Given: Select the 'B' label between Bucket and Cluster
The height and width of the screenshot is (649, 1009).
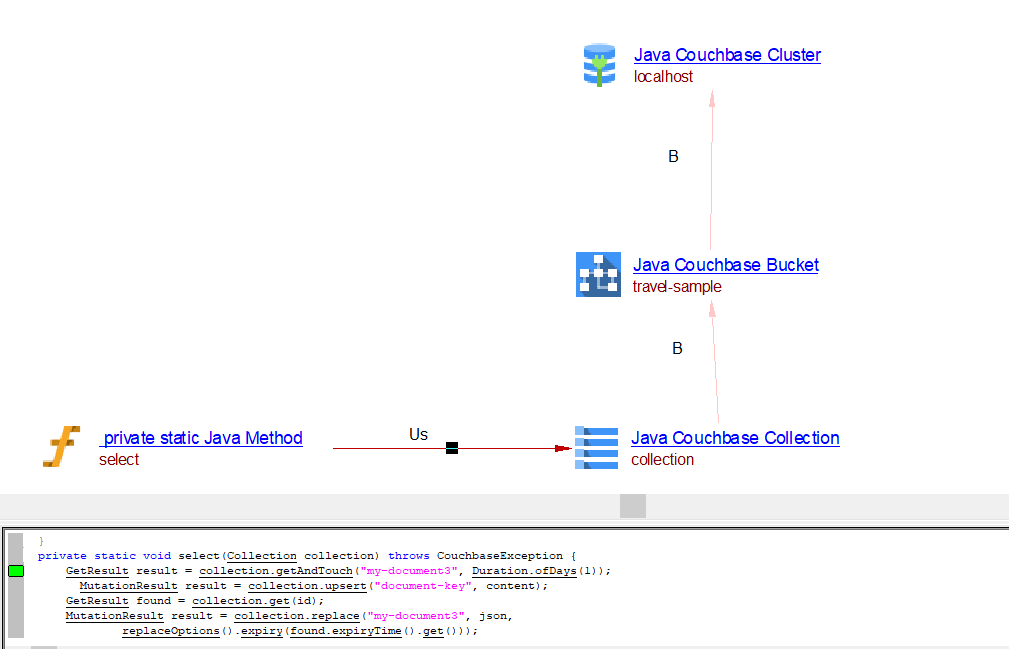Looking at the screenshot, I should [x=673, y=157].
